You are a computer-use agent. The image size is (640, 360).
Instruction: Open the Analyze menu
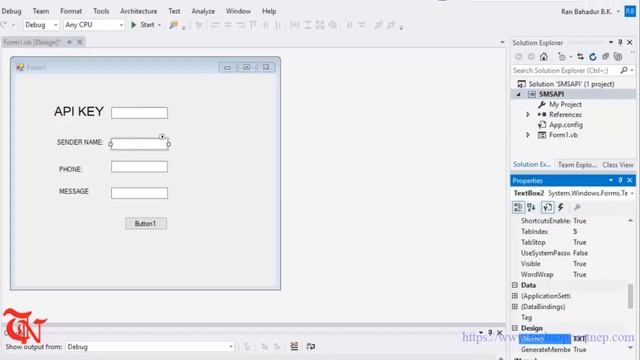[x=203, y=11]
